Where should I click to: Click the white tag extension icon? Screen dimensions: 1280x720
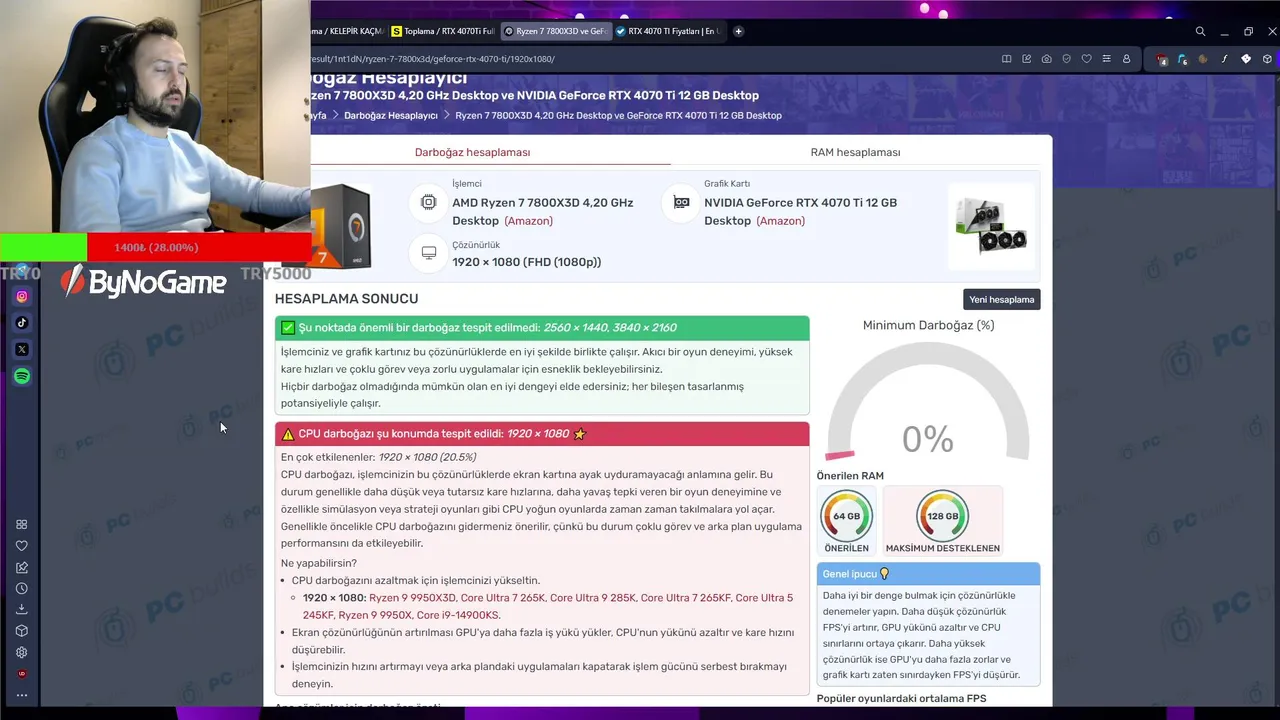click(1245, 59)
